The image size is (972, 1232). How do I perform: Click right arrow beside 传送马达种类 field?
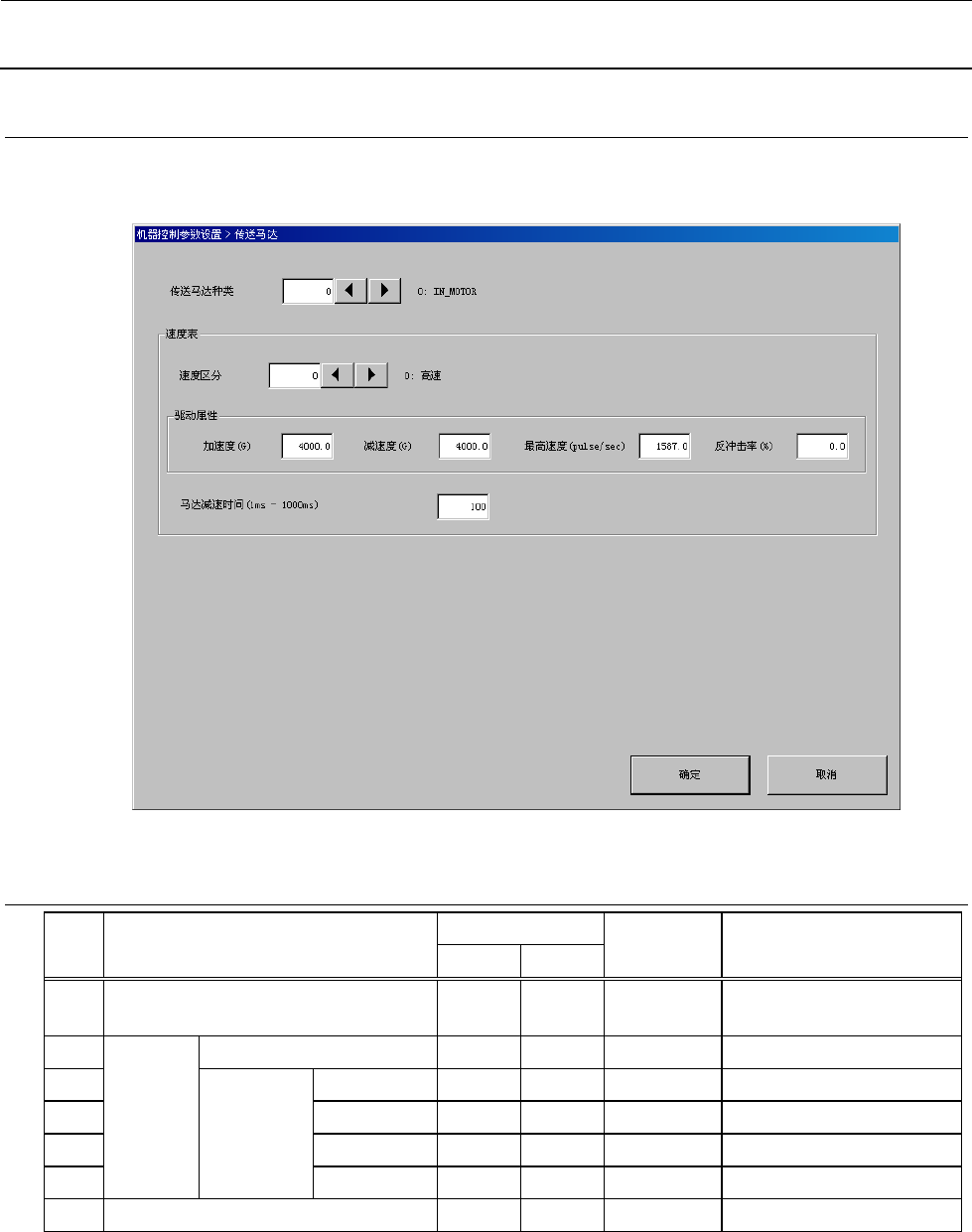tap(384, 291)
